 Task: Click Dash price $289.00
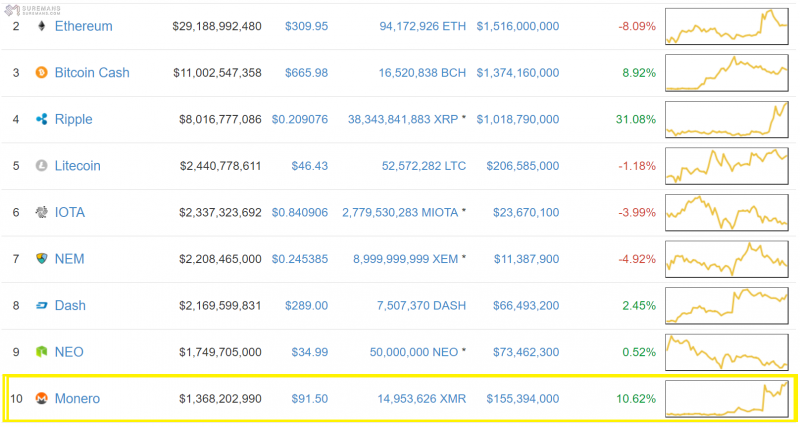tap(306, 306)
